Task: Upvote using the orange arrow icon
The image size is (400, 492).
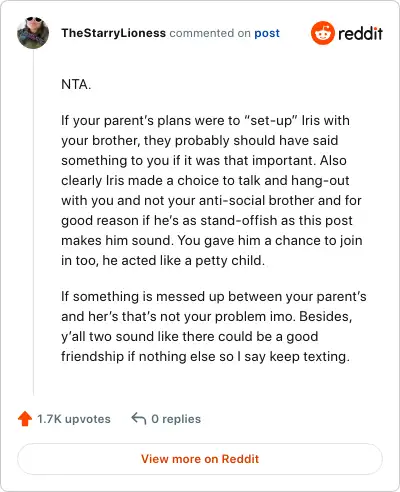Action: click(x=25, y=419)
